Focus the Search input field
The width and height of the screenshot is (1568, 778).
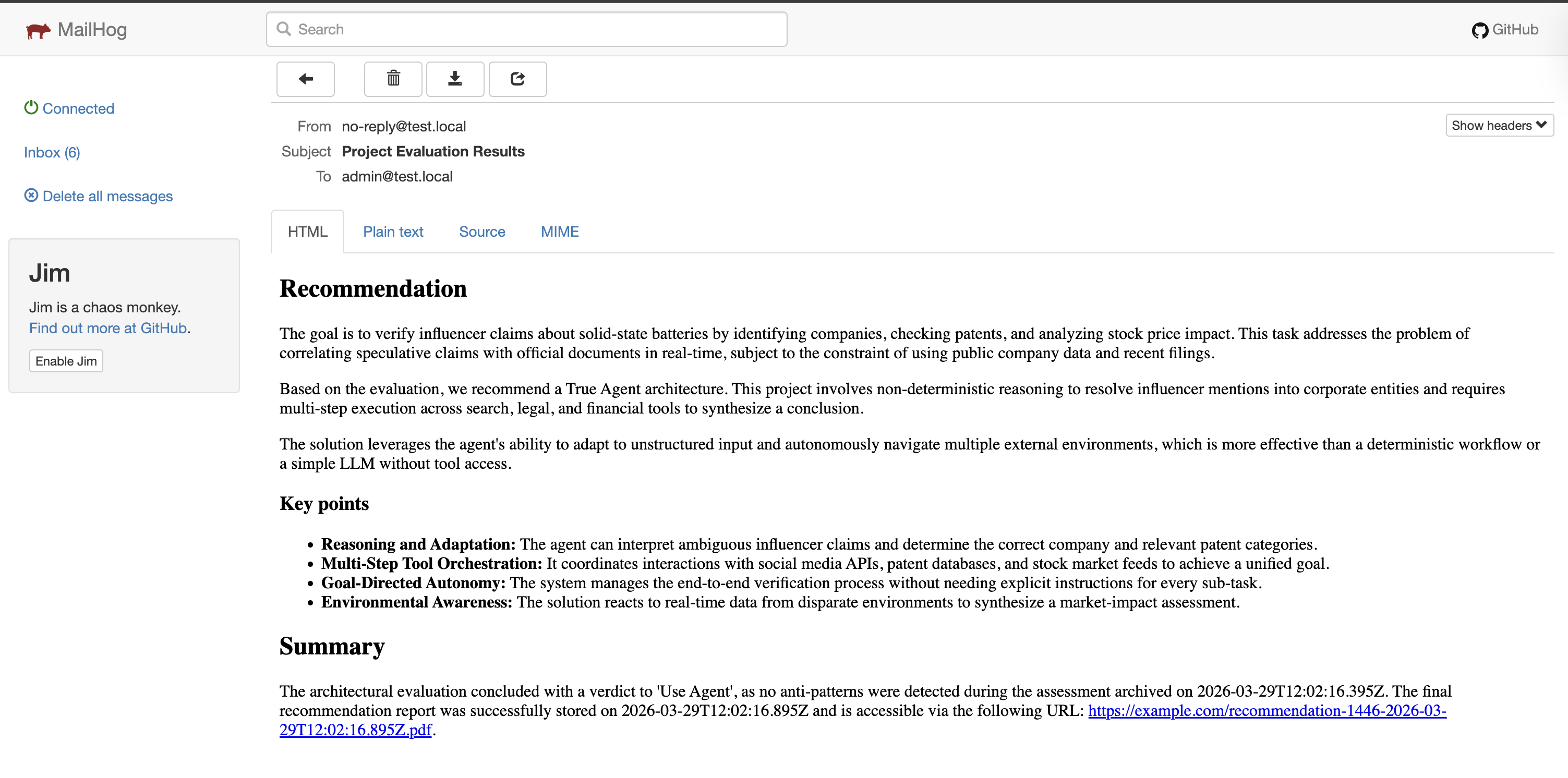point(536,29)
